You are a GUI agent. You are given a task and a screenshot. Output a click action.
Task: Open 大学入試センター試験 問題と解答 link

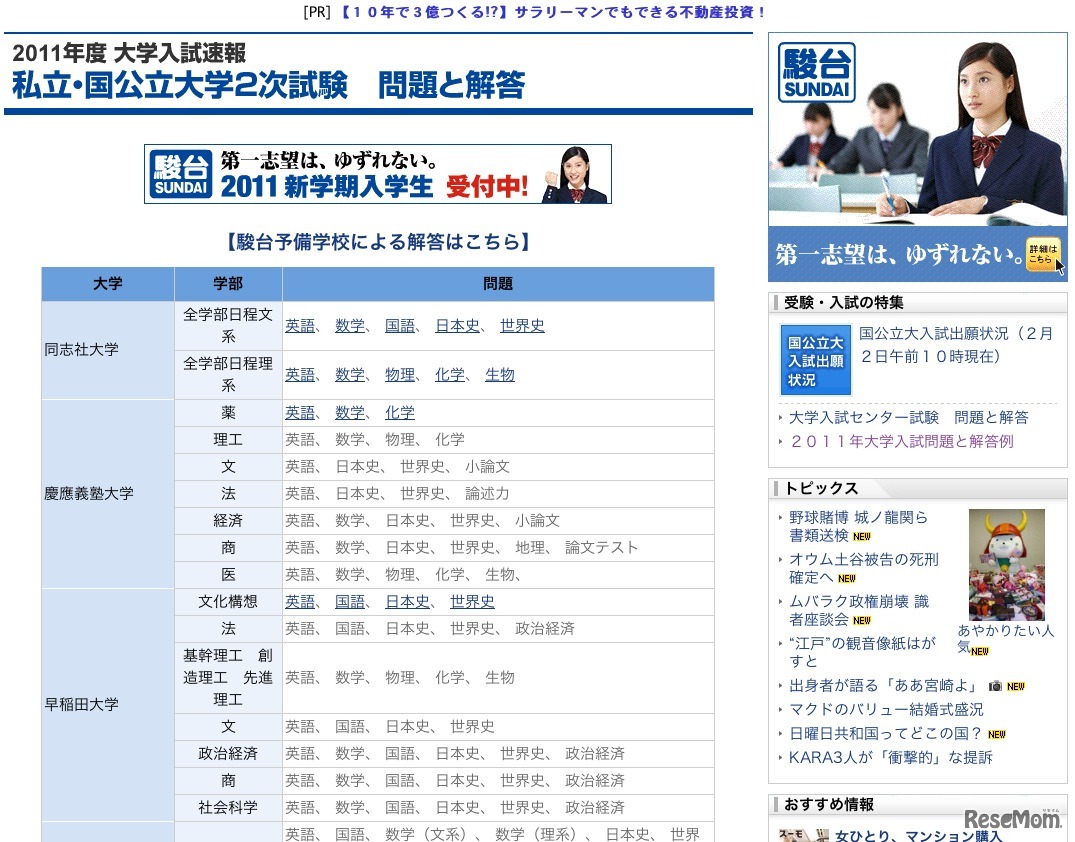click(908, 418)
